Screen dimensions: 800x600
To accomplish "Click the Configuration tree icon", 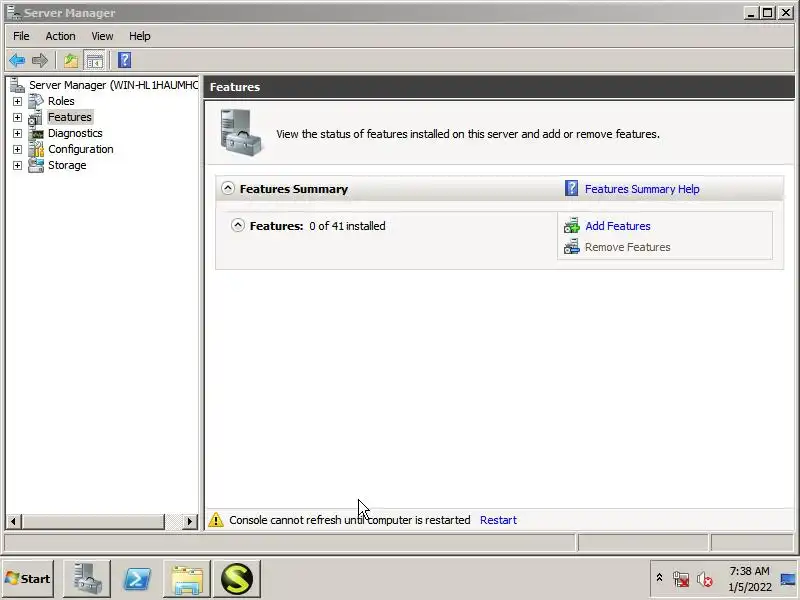I will point(36,149).
